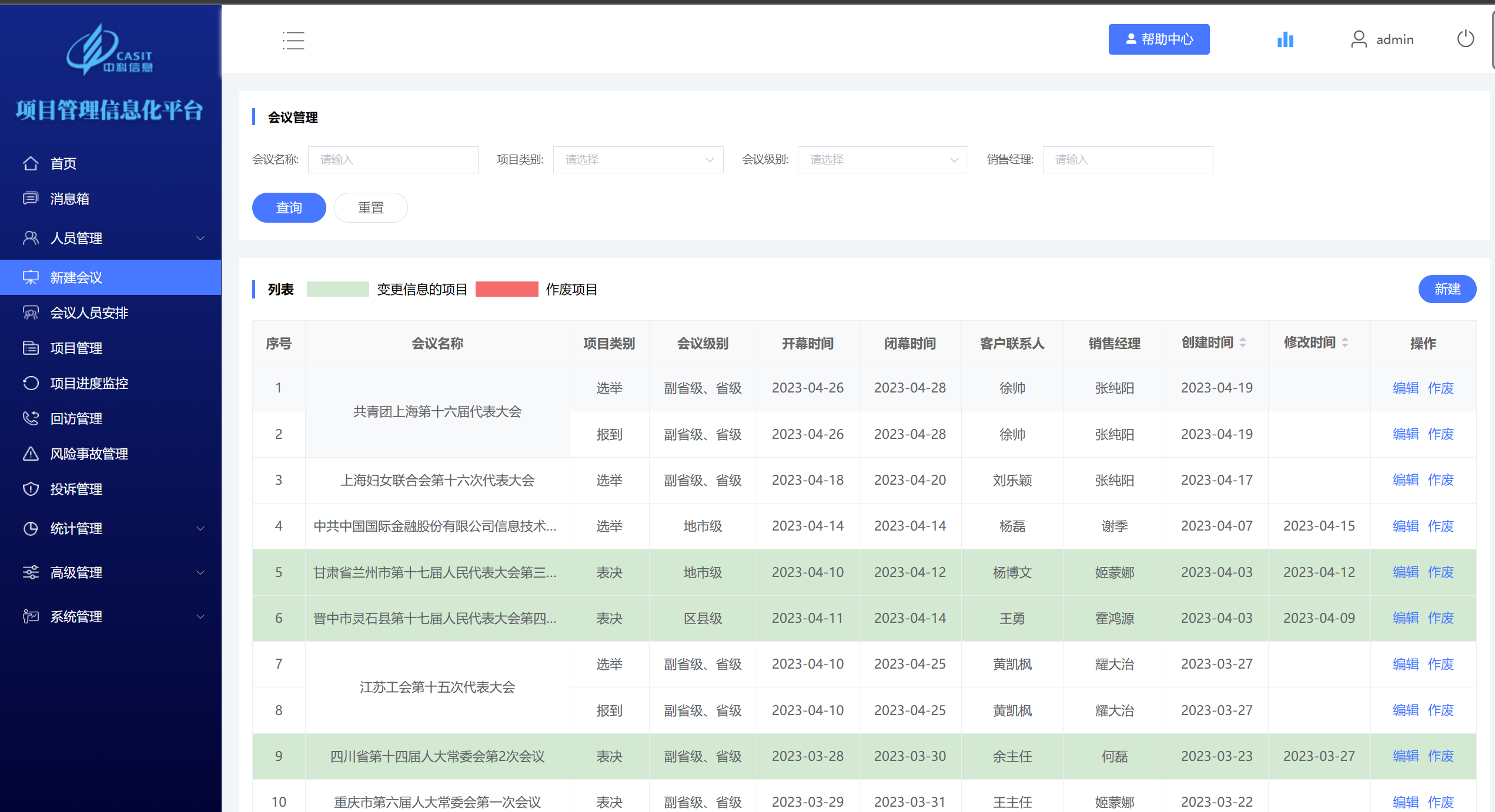Expand the 高级管理 submenu chevron
Viewport: 1495px width, 812px height.
200,572
